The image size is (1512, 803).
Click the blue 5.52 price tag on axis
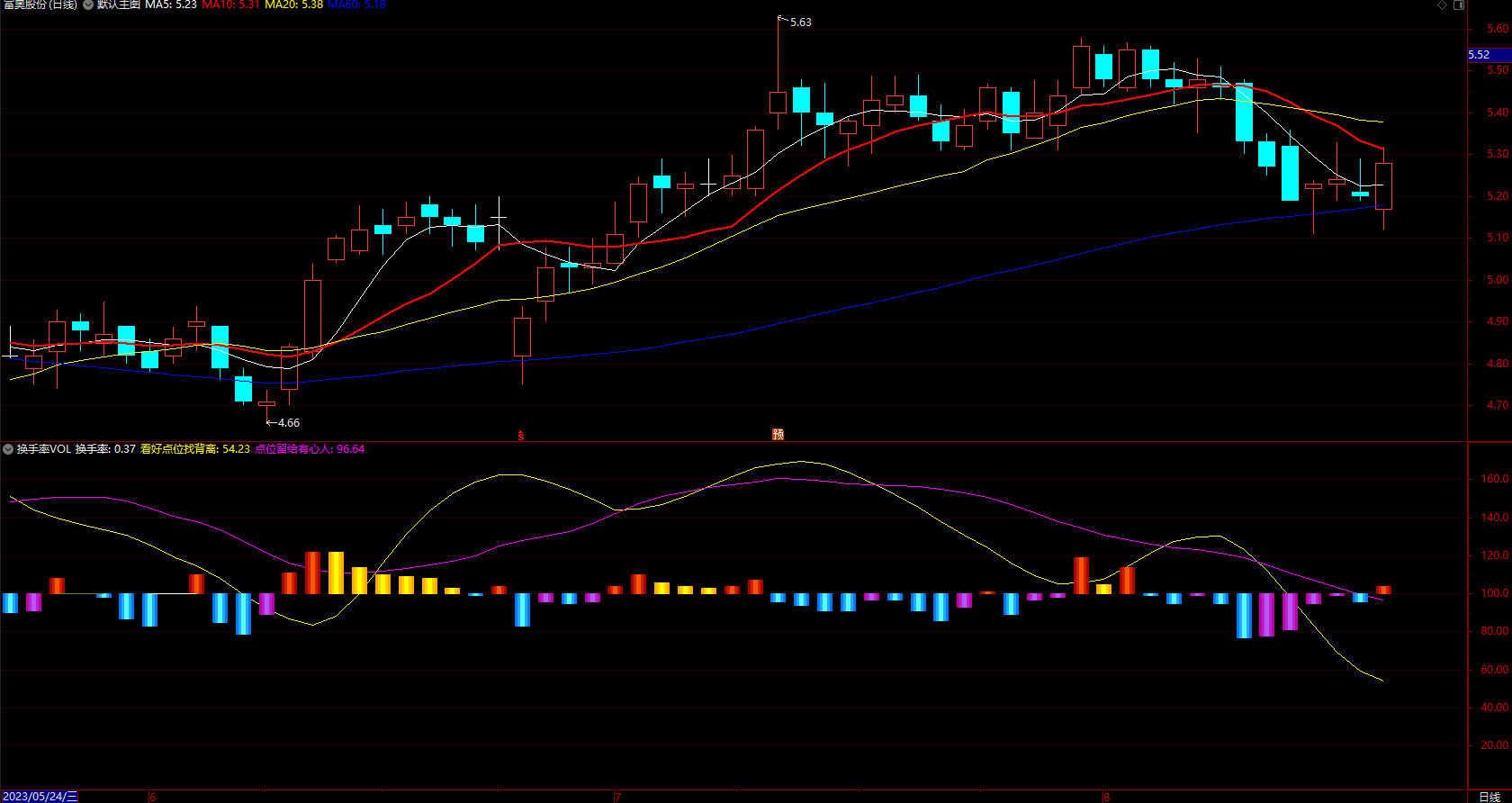point(1489,56)
